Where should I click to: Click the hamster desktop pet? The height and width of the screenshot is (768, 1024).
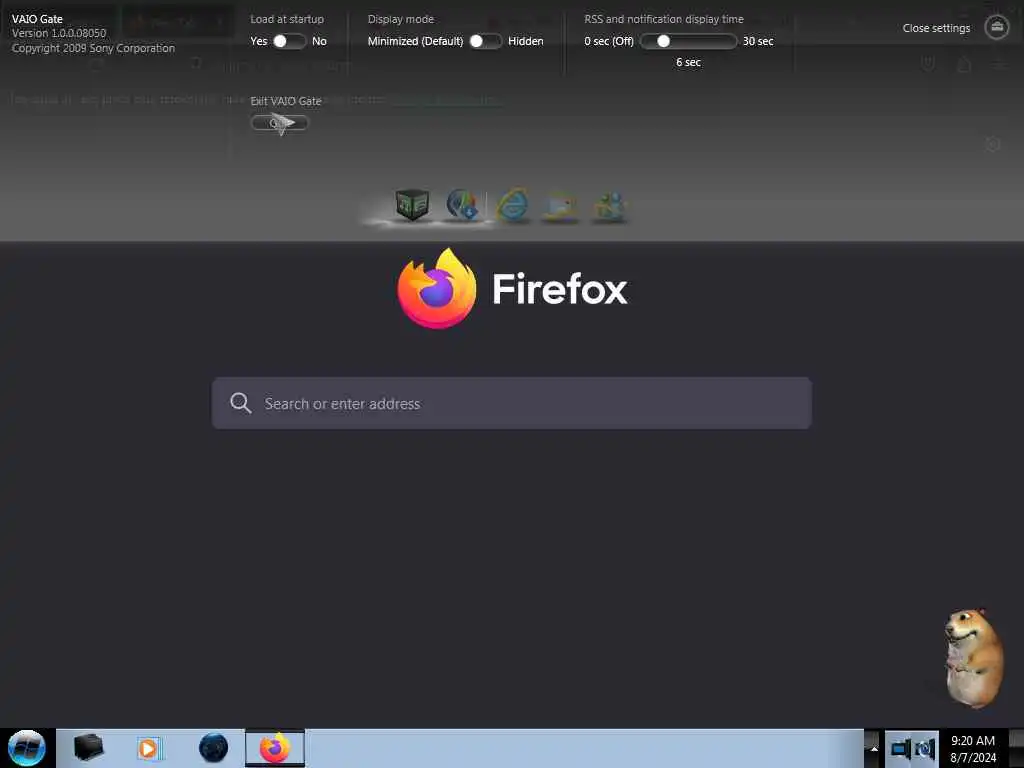point(973,658)
